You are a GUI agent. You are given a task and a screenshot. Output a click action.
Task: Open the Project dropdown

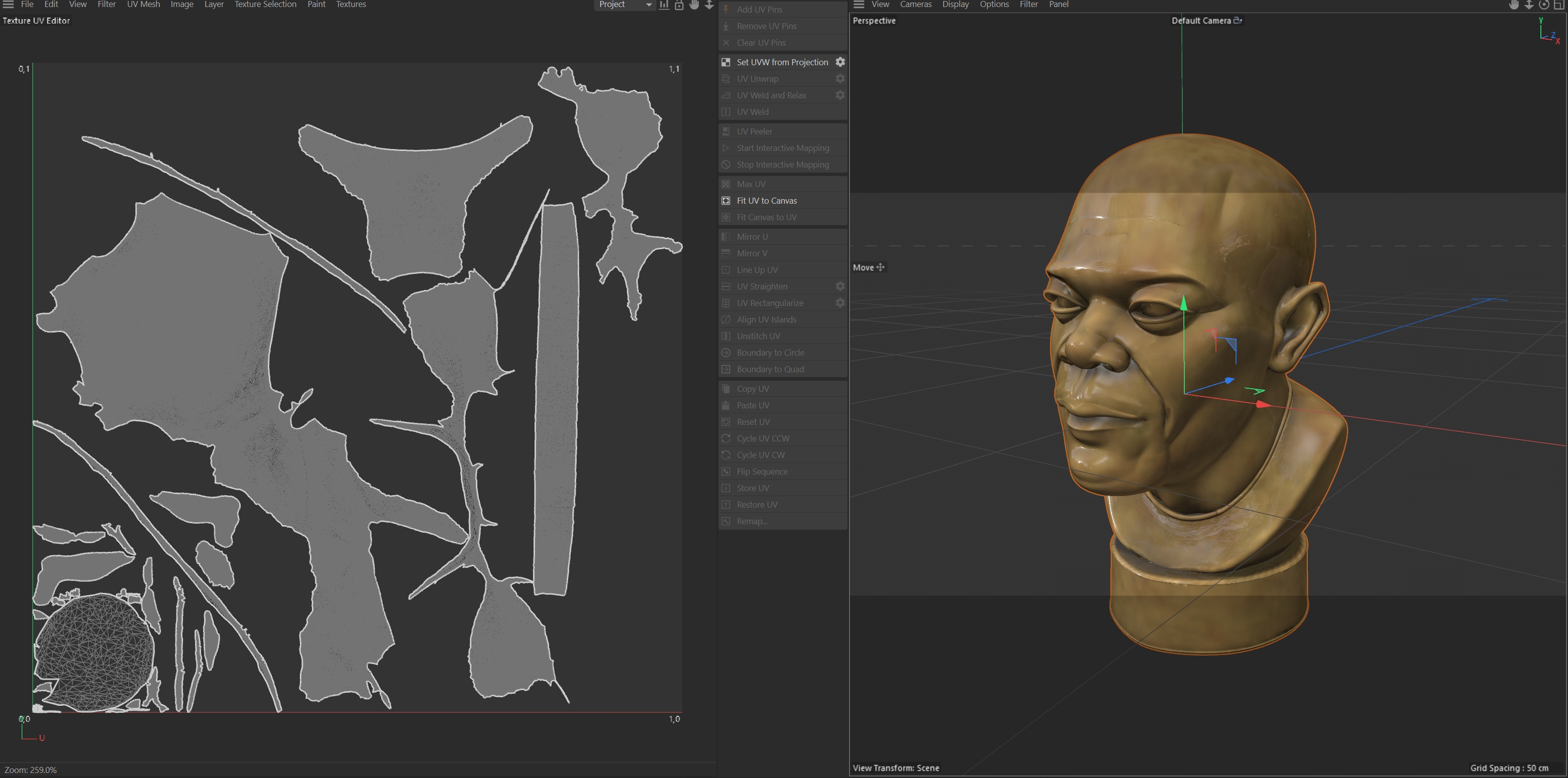click(624, 5)
